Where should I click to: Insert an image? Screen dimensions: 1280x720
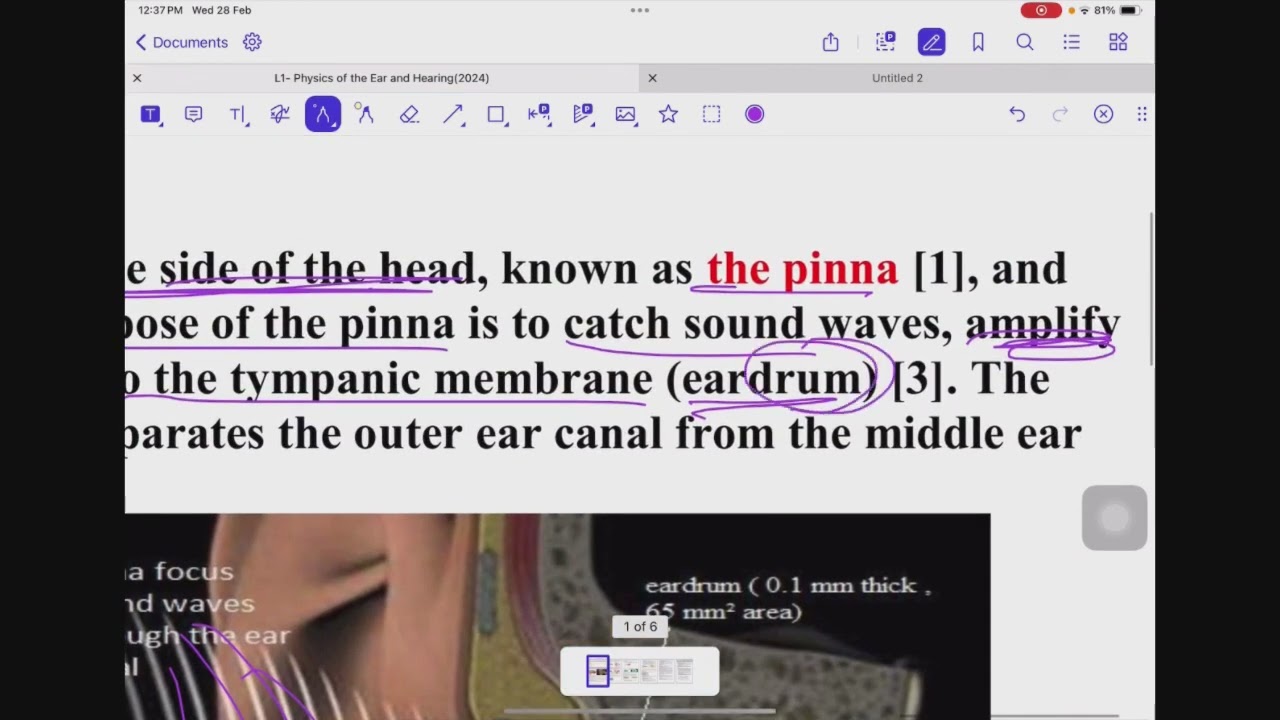[626, 114]
